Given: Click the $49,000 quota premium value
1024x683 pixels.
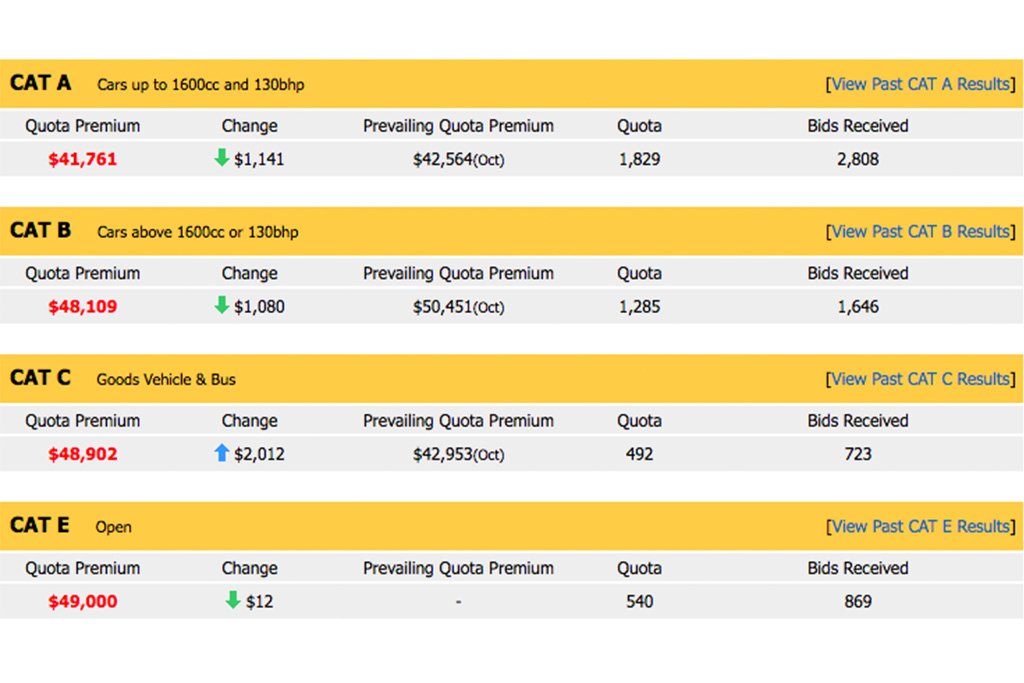Looking at the screenshot, I should click(83, 602).
